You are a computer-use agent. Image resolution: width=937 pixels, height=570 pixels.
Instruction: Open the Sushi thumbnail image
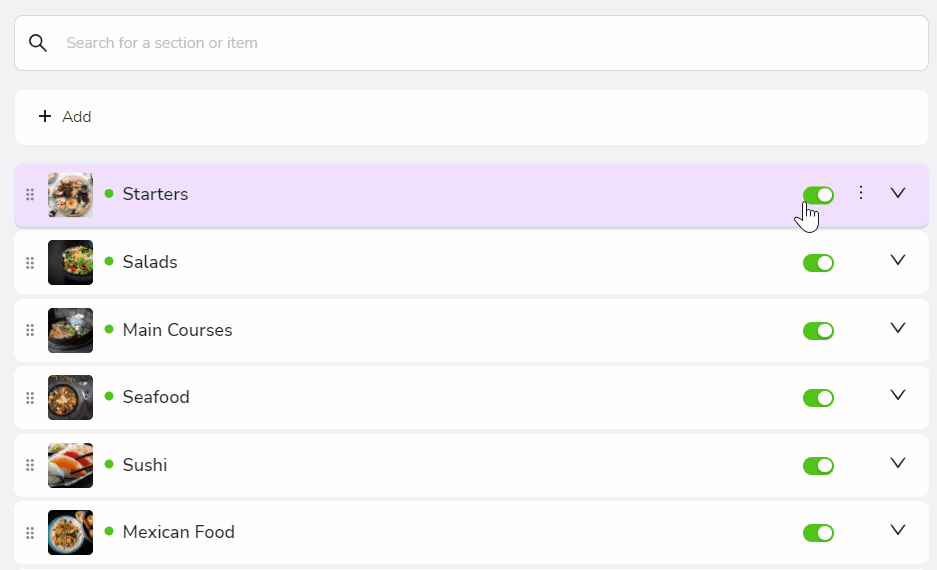coord(71,465)
